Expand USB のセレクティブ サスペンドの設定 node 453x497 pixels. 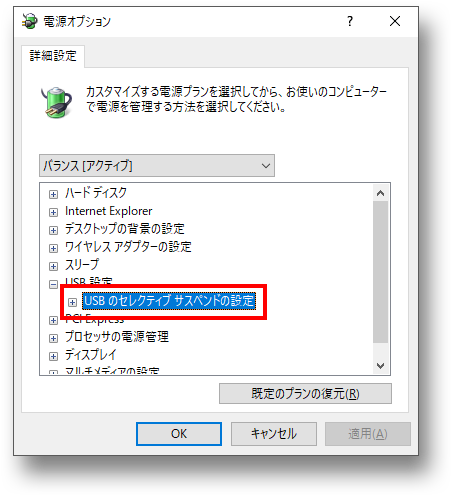[x=72, y=302]
